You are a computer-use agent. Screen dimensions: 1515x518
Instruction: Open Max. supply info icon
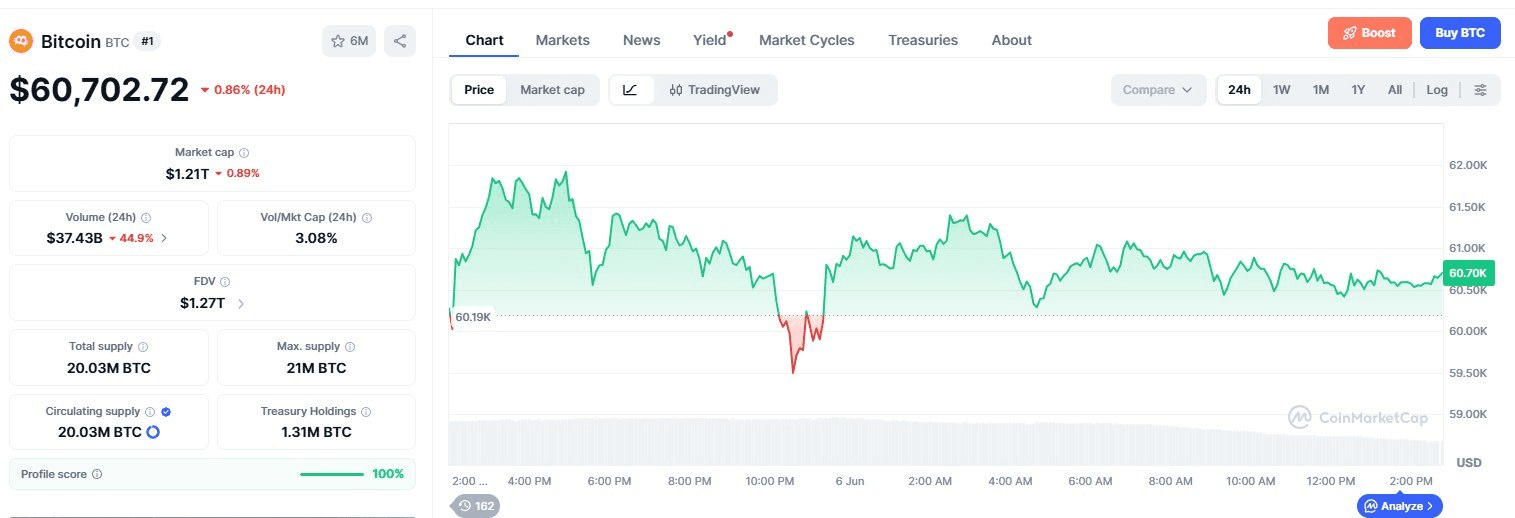click(351, 347)
